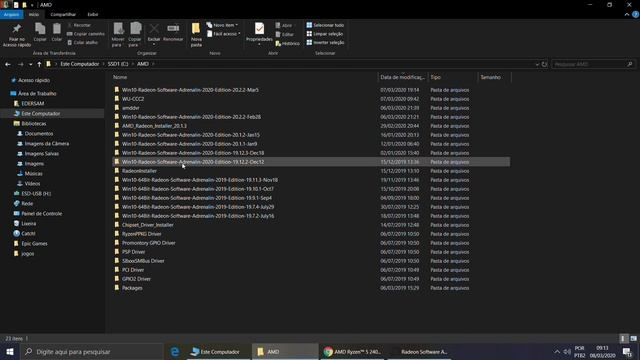Viewport: 640px width, 360px height.
Task: Select Área de Trabalho in navigation pane
Action: click(37, 93)
